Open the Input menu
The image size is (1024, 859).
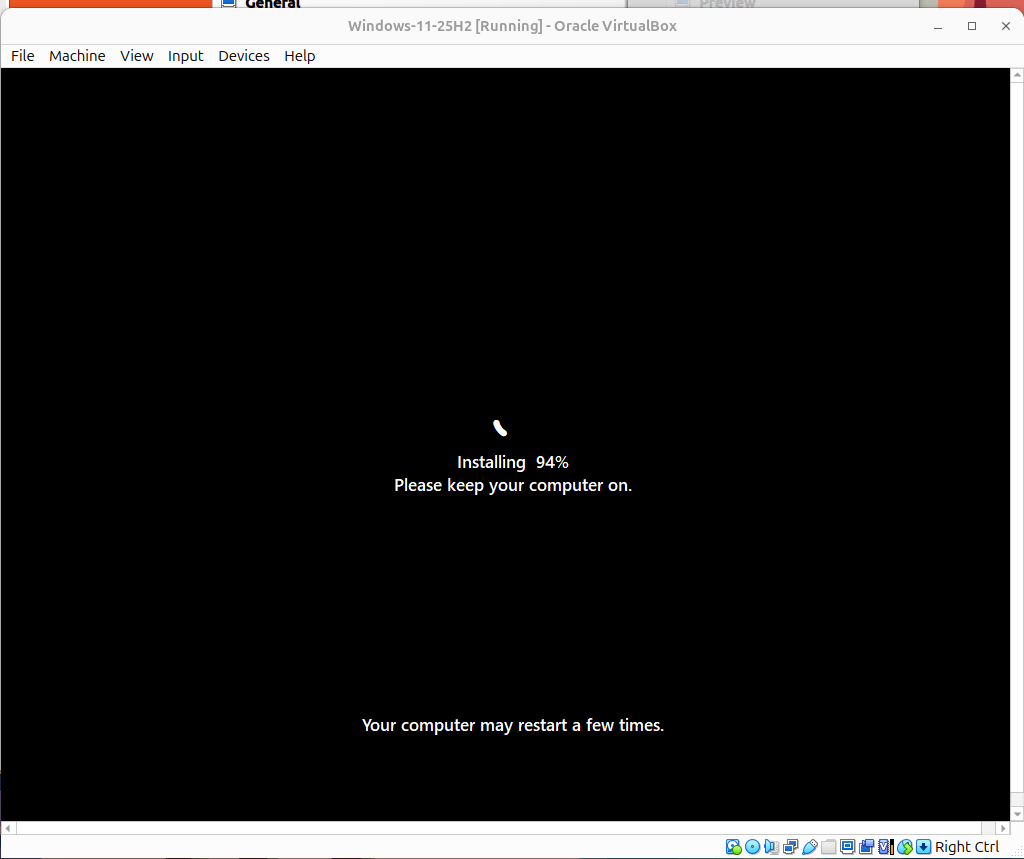click(185, 56)
